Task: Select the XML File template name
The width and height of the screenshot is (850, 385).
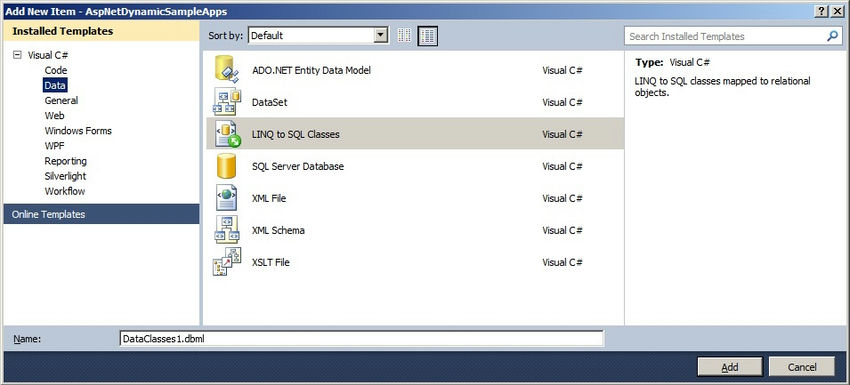Action: pyautogui.click(x=269, y=198)
